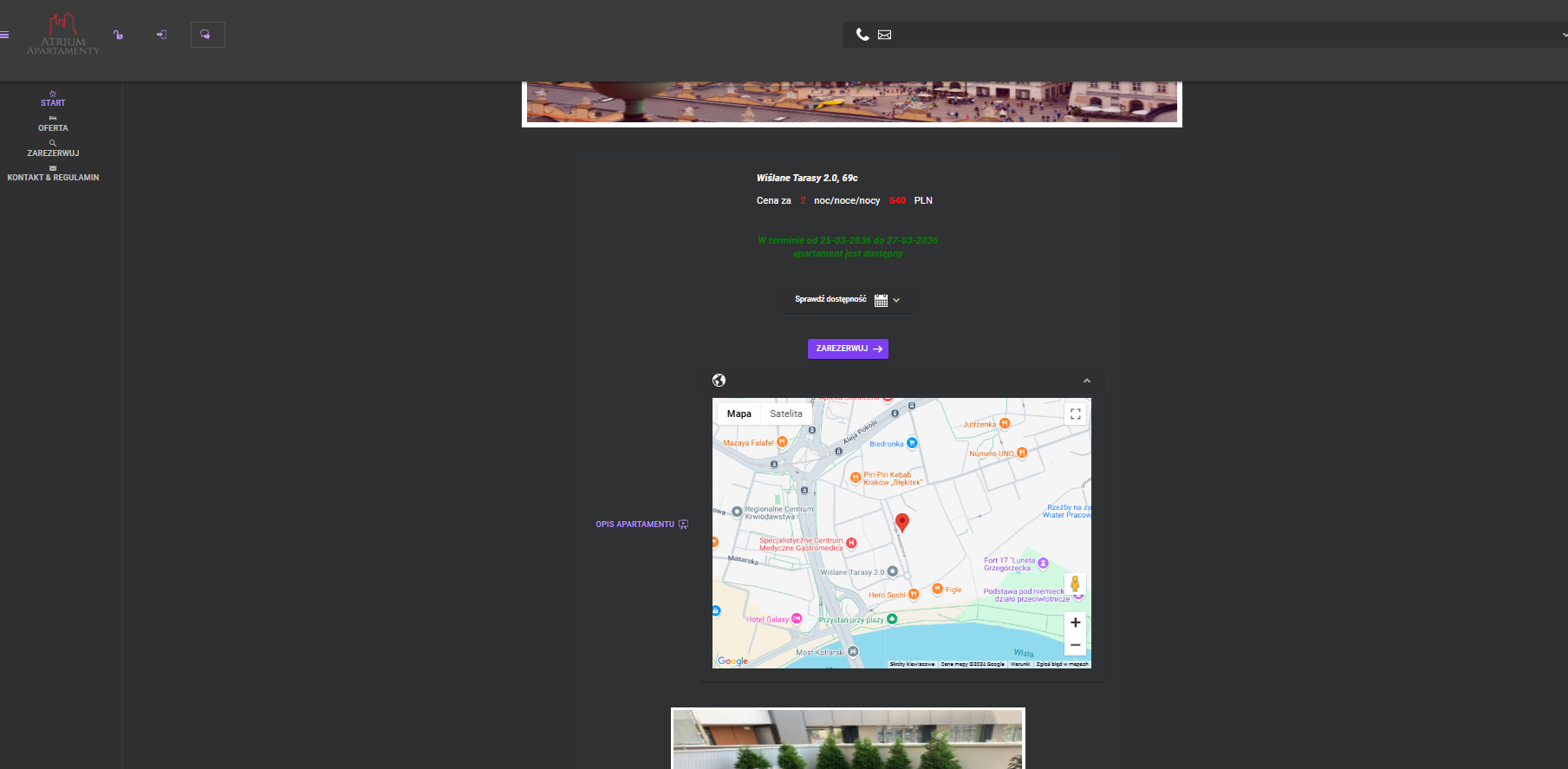Click the red location pin on map
Viewport: 1568px width, 769px height.
(902, 522)
